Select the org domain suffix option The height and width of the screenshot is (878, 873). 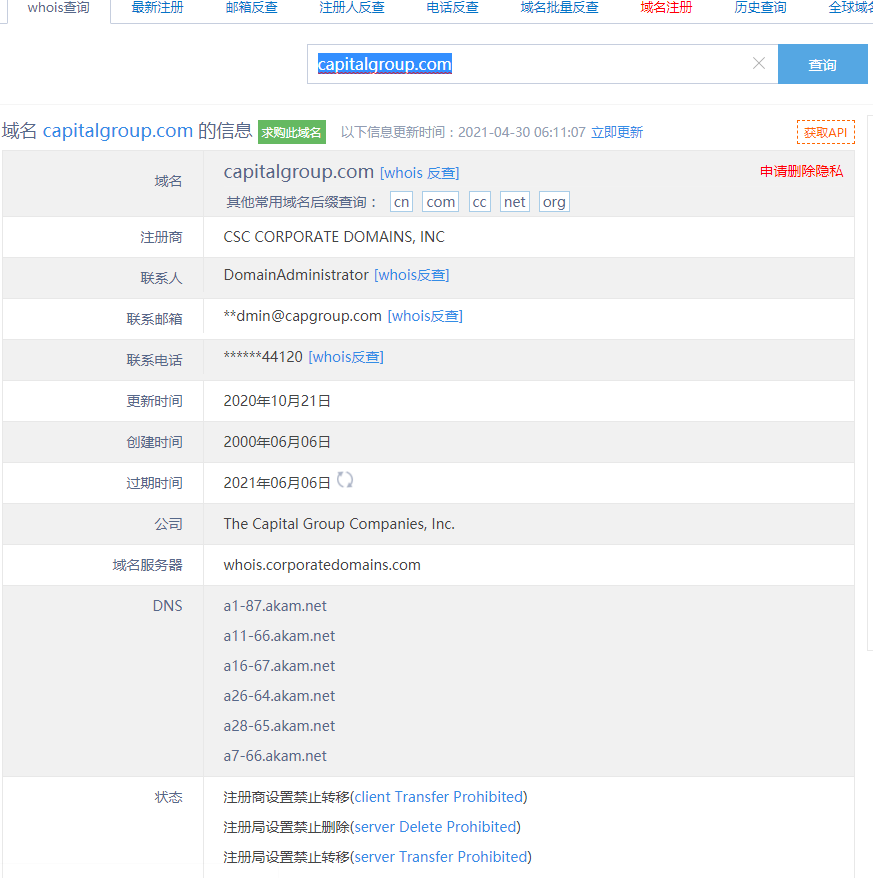coord(554,202)
